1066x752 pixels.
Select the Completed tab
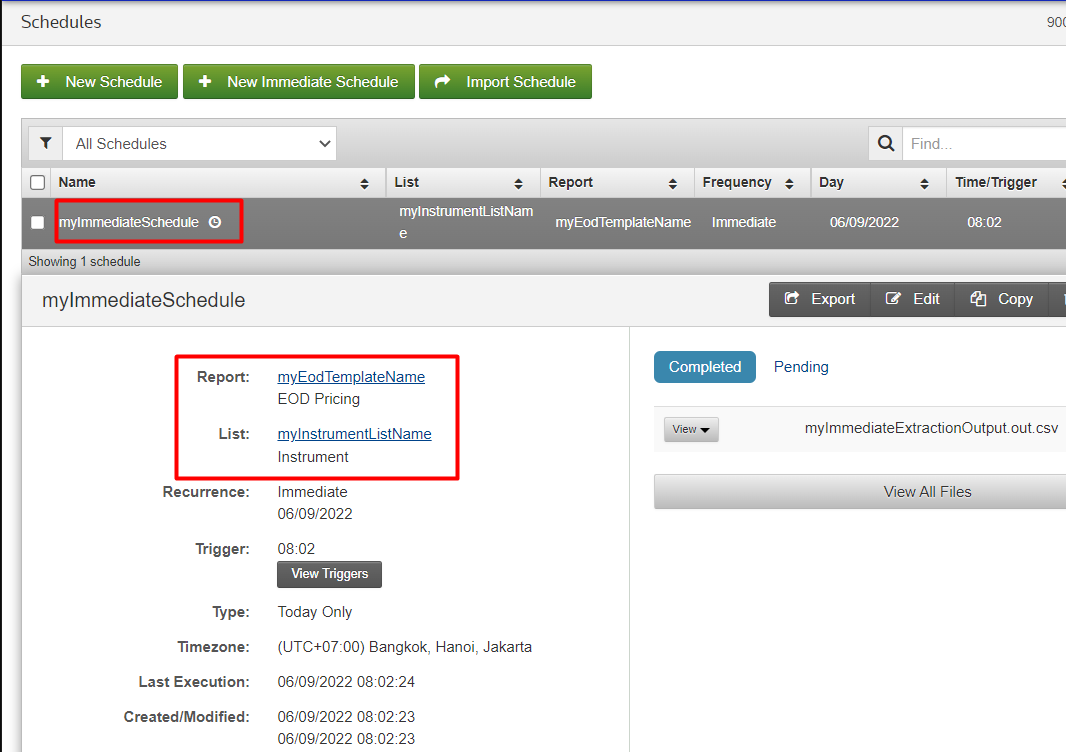pyautogui.click(x=704, y=367)
